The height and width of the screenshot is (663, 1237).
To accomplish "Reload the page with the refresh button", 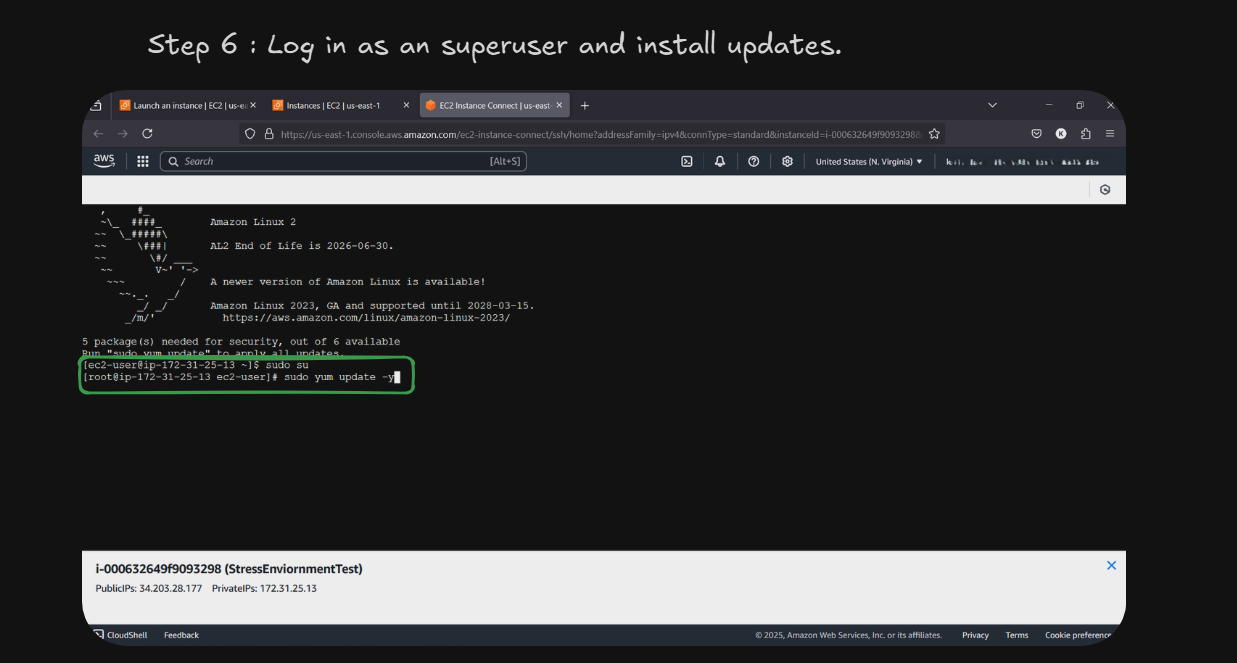I will tap(147, 133).
